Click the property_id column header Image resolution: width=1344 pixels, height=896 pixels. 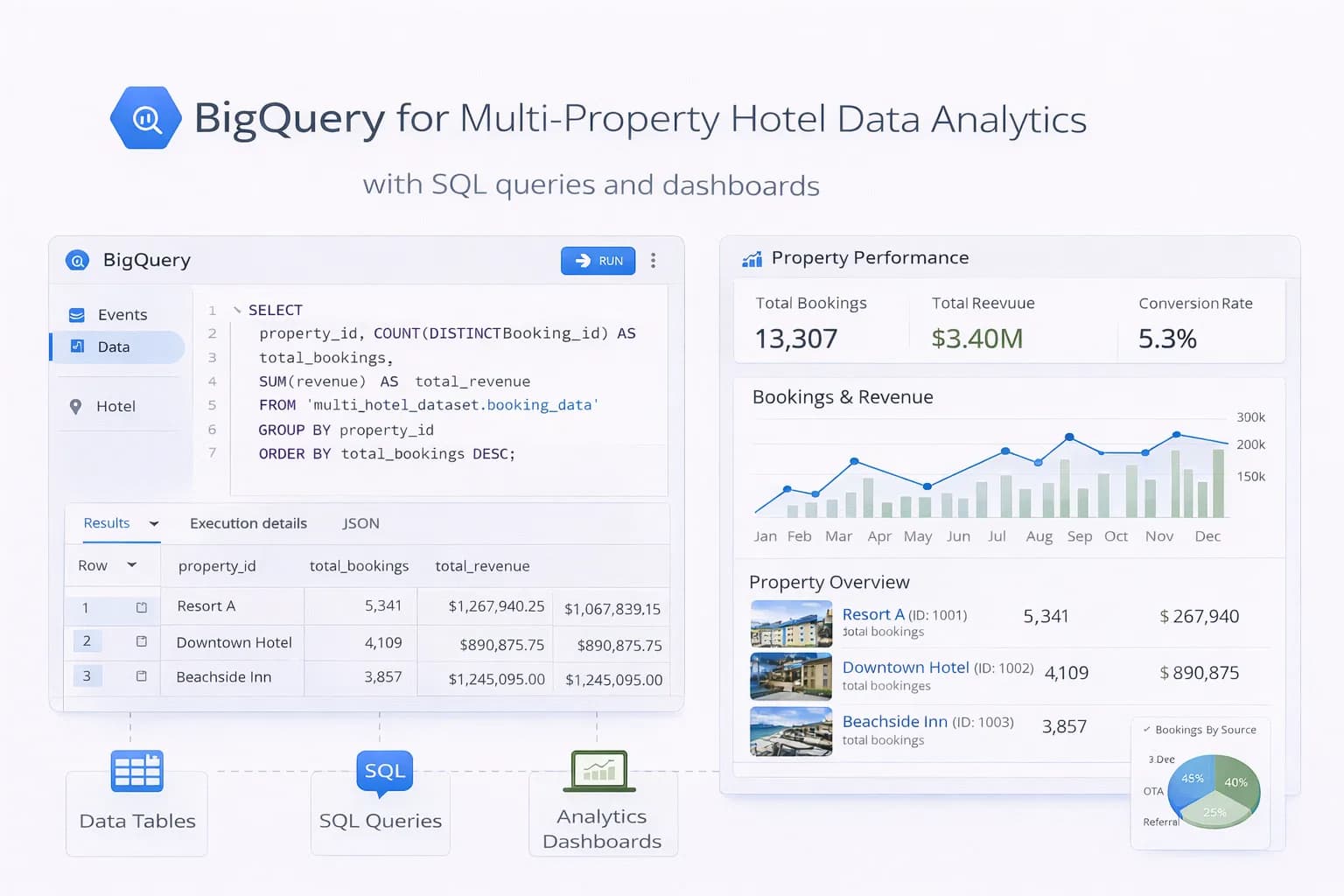pyautogui.click(x=217, y=566)
